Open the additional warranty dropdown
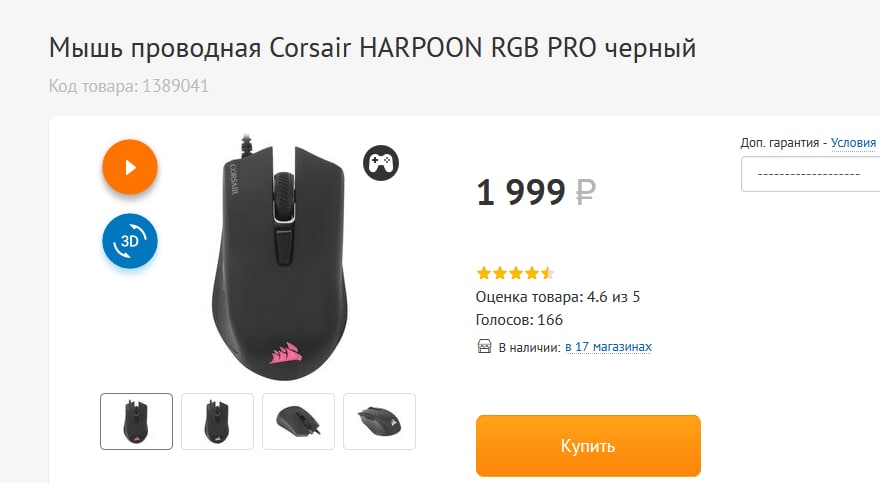The height and width of the screenshot is (483, 880). (x=810, y=174)
